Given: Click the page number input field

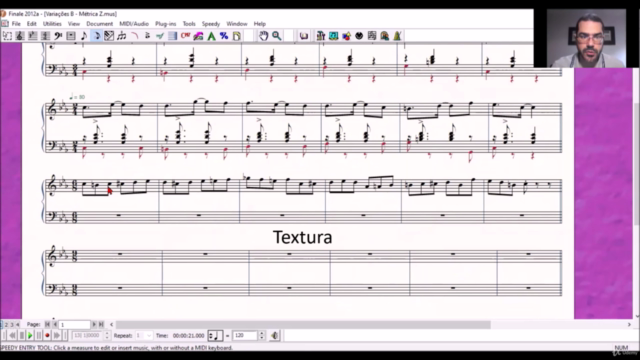Looking at the screenshot, I should (x=75, y=324).
